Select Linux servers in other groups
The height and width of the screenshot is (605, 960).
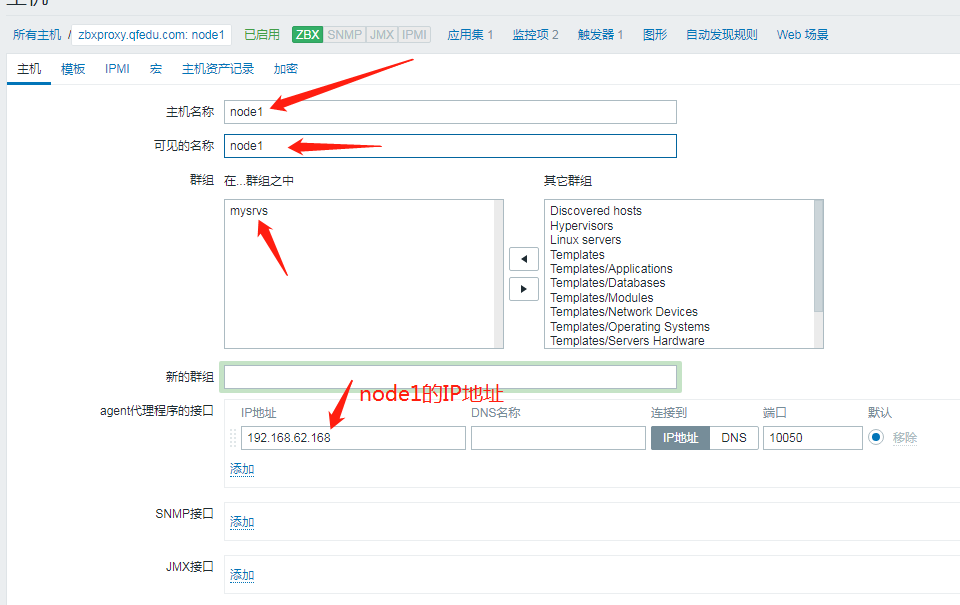point(585,239)
